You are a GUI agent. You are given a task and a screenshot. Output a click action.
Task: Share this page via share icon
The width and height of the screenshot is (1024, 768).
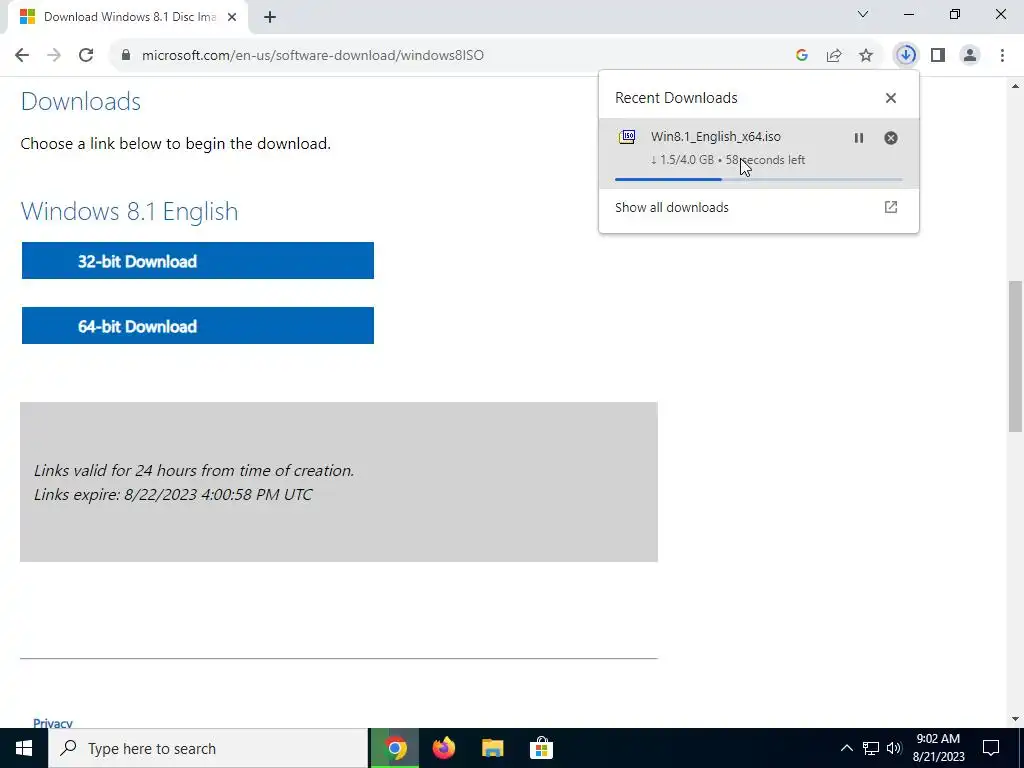834,55
